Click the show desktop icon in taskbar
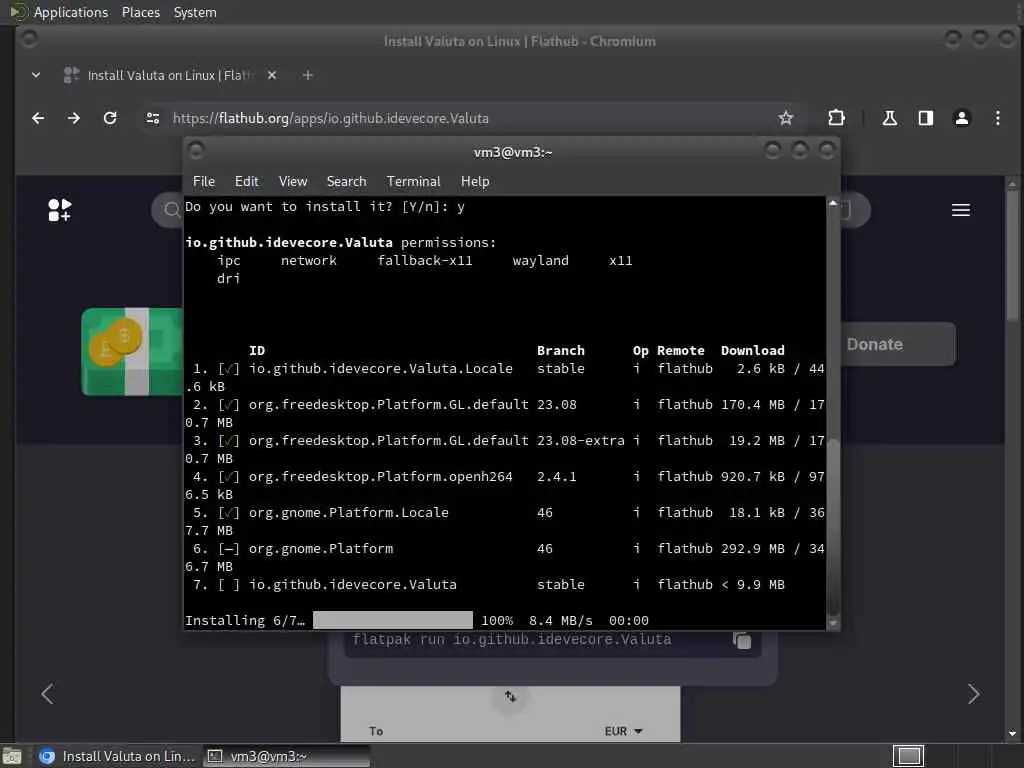1024x768 pixels. point(12,756)
